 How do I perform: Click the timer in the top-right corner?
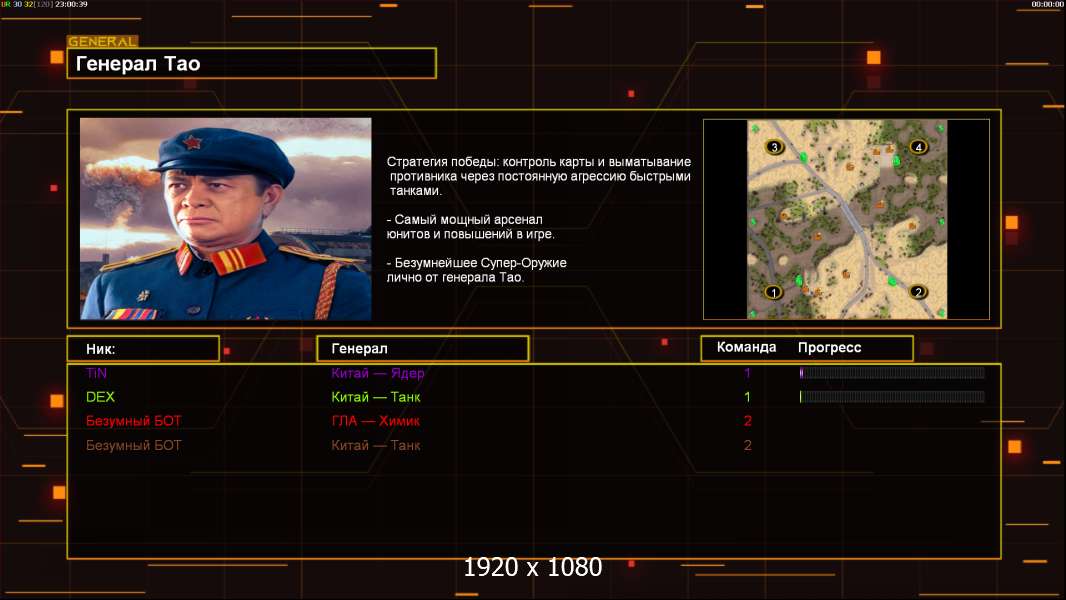tap(1047, 4)
